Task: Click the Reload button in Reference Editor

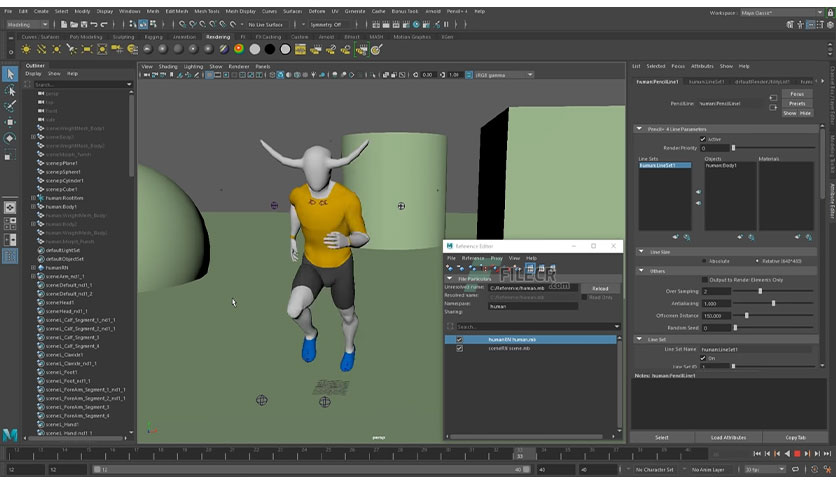Action: click(x=600, y=288)
